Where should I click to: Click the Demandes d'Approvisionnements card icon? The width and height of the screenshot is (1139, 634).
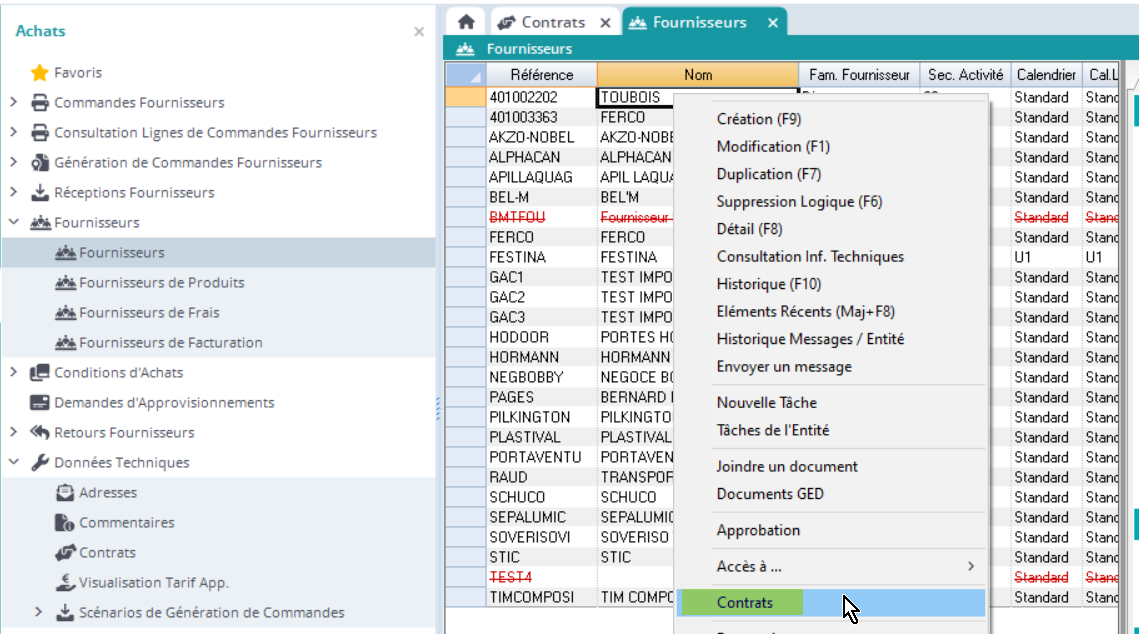click(x=40, y=403)
